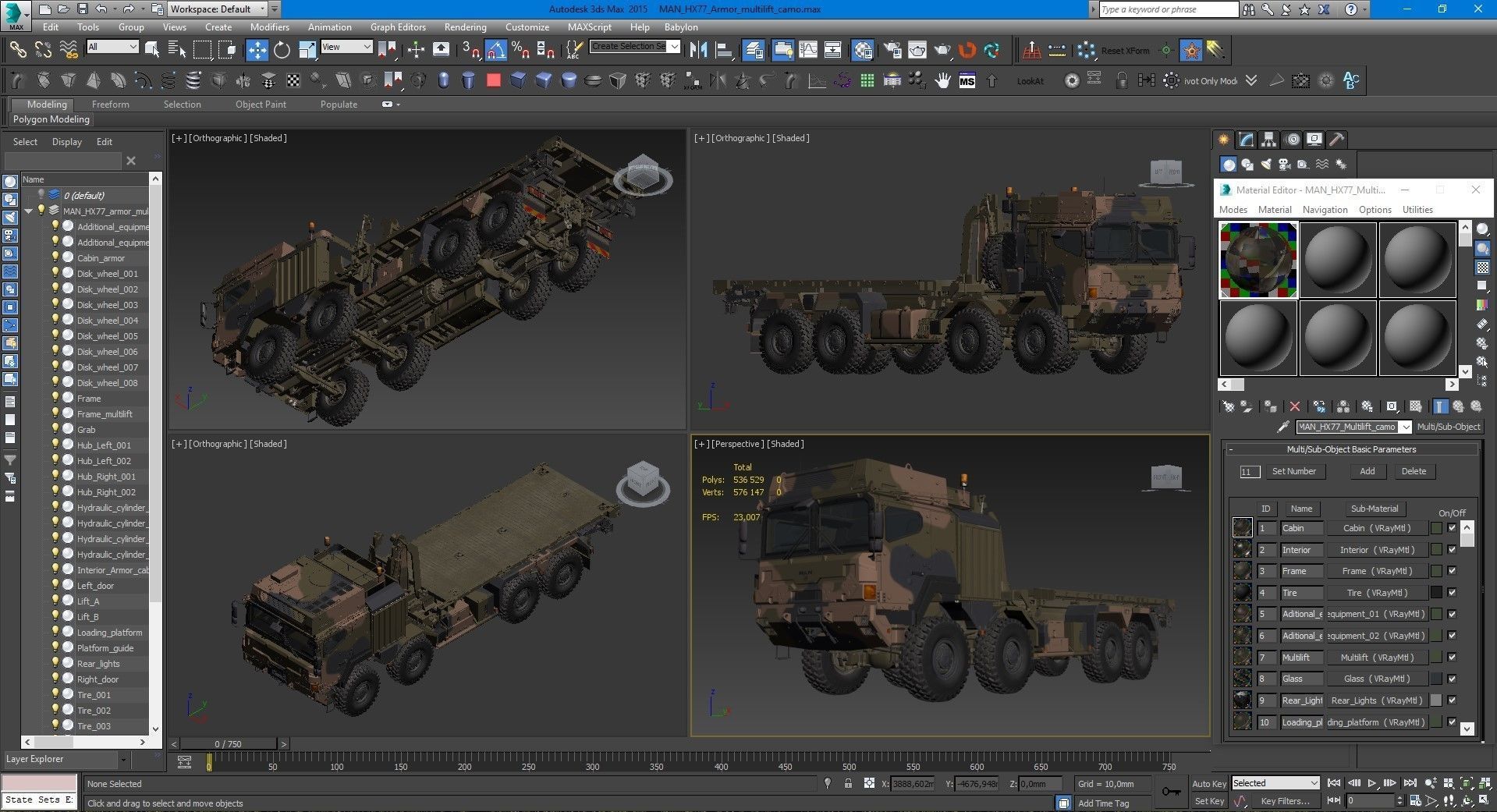Select the Rotate tool in main toolbar
The width and height of the screenshot is (1497, 812).
282,50
